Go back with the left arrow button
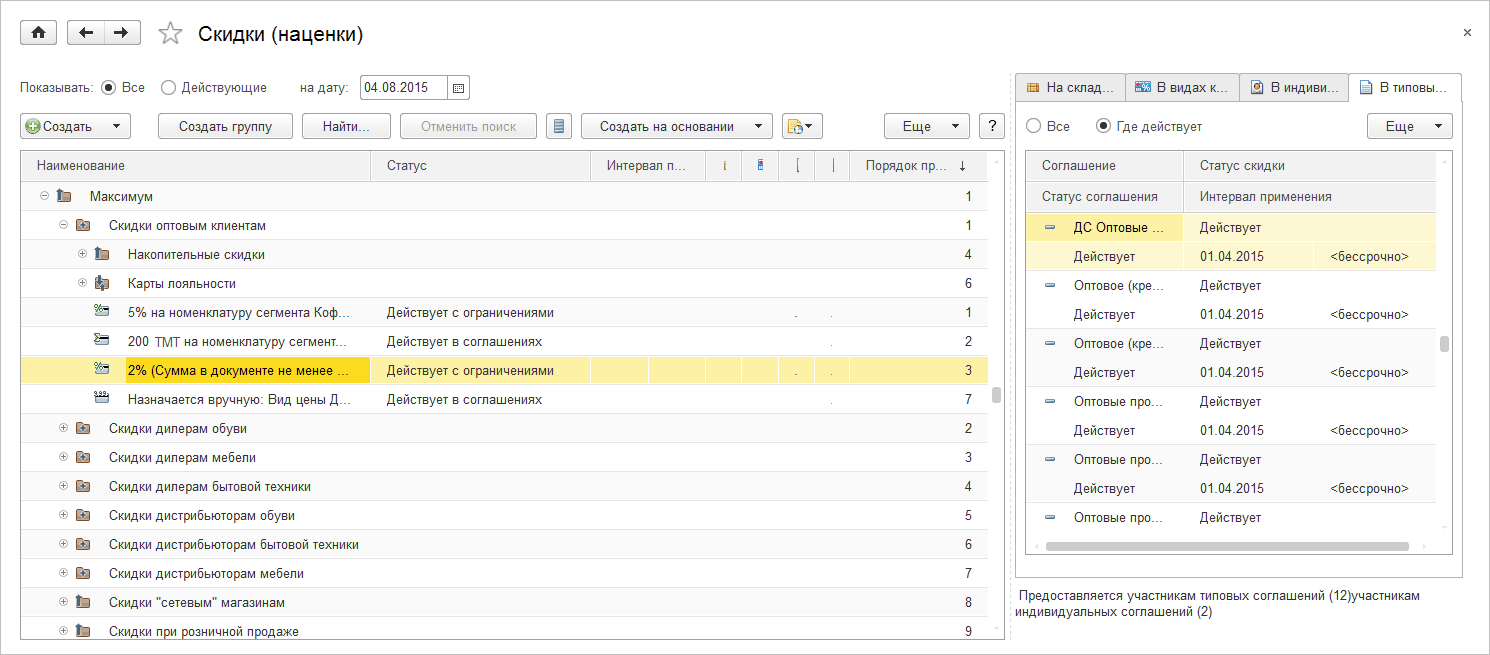Viewport: 1490px width, 655px height. pos(86,33)
